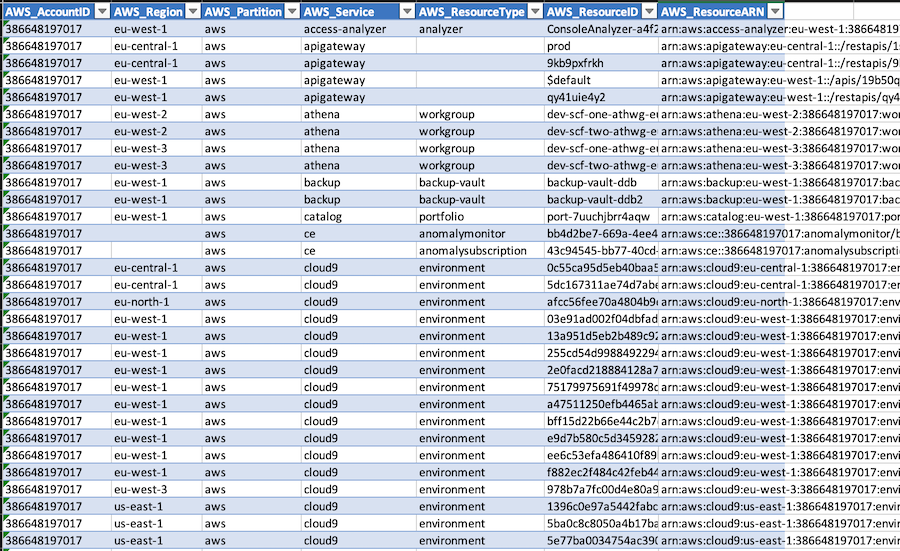Click the access-analyzer service cell

point(358,29)
